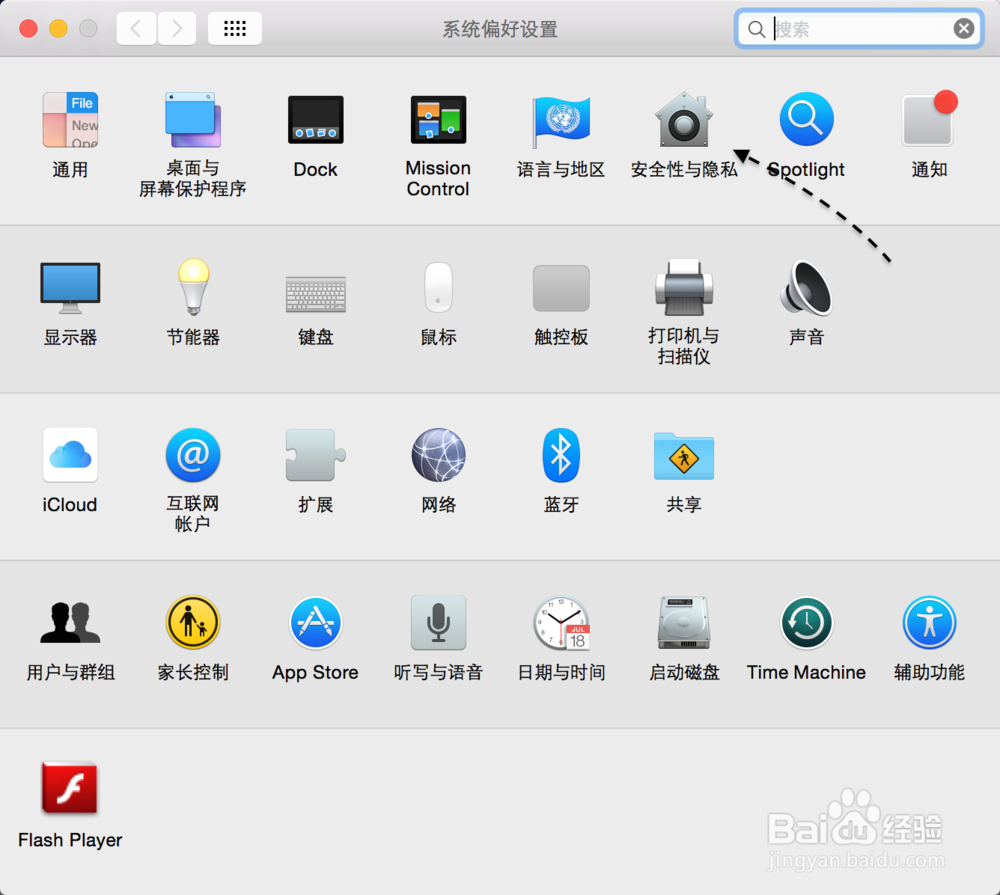
Task: Open Spotlight preferences
Action: pyautogui.click(x=806, y=119)
